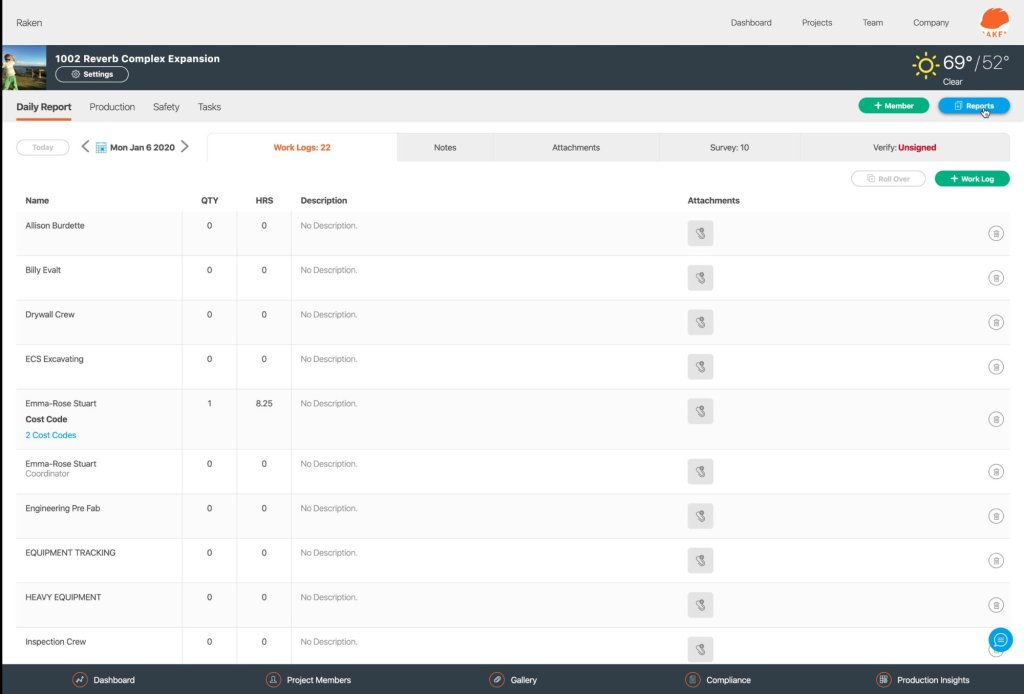This screenshot has height=694, width=1024.
Task: Switch to the Notes tab
Action: (445, 148)
